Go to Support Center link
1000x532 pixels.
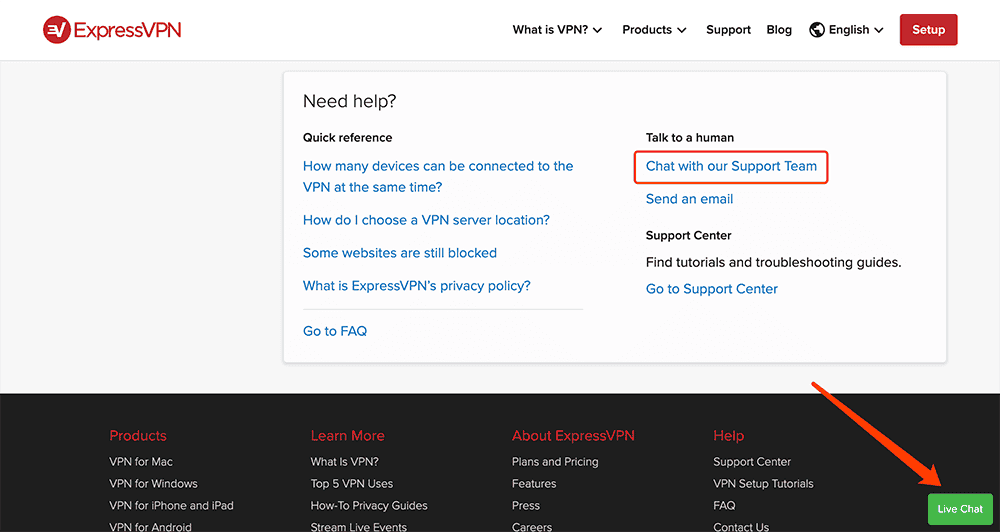(x=712, y=289)
